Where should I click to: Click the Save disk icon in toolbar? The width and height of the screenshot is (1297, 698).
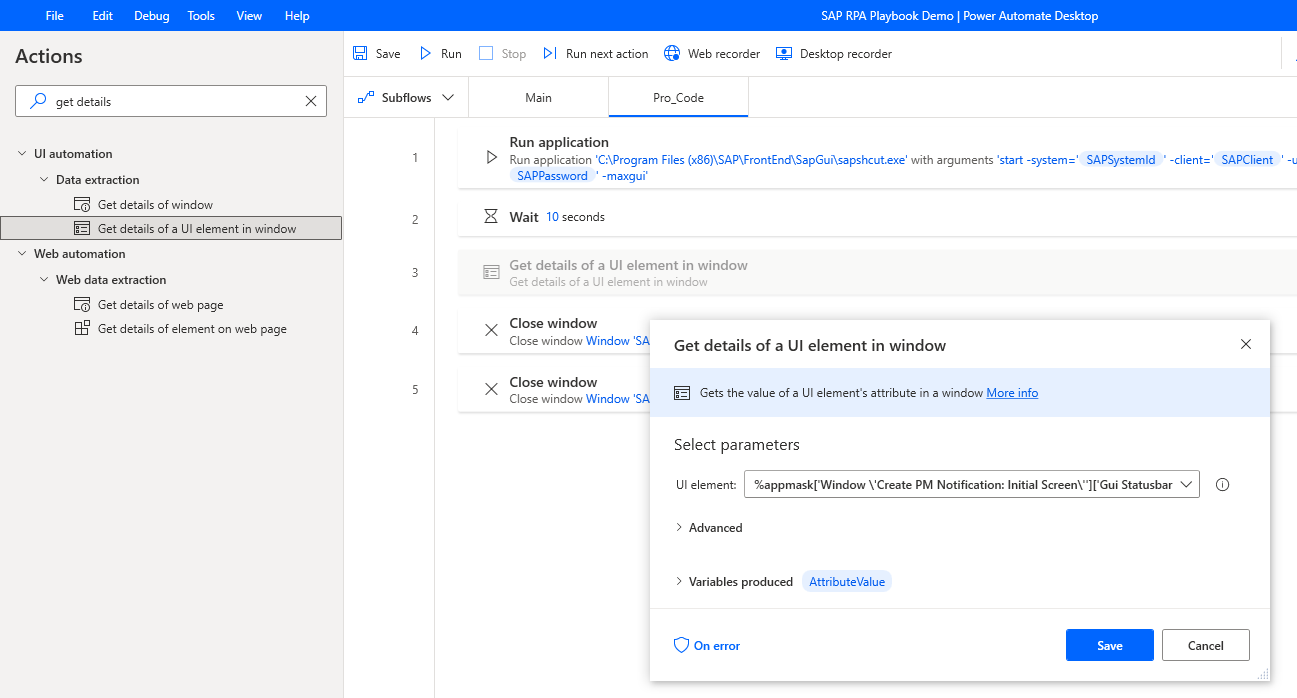360,53
